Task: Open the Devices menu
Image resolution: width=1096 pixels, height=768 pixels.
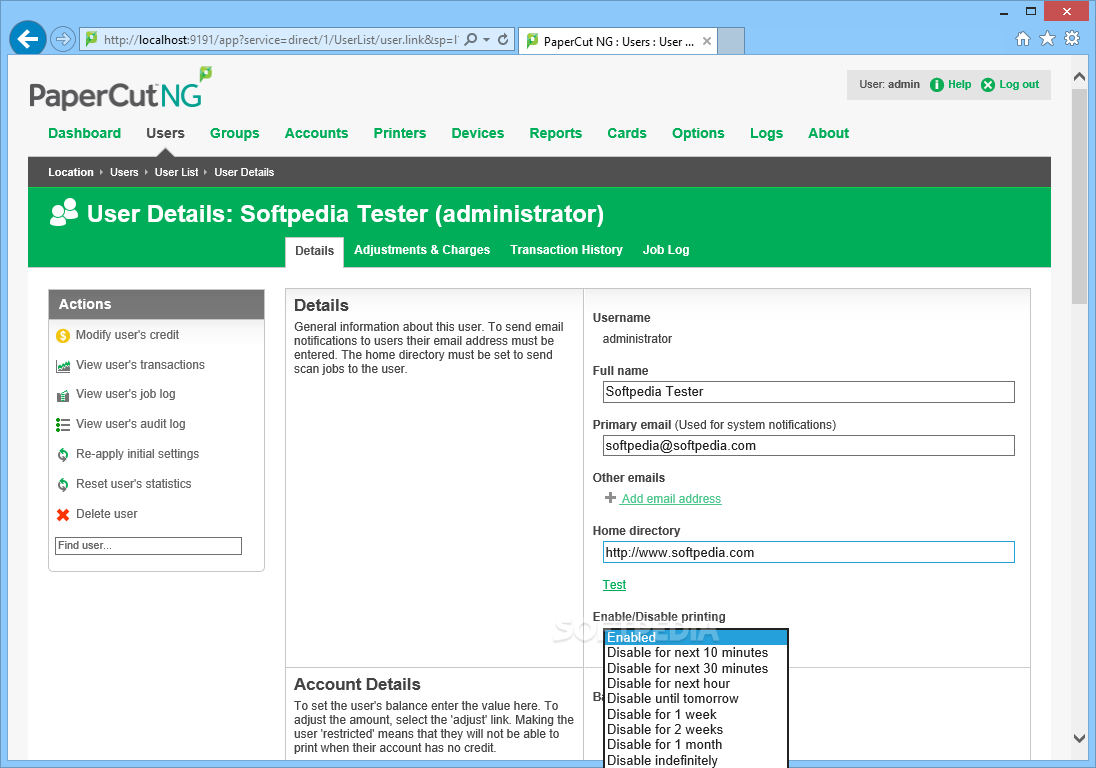Action: 477,133
